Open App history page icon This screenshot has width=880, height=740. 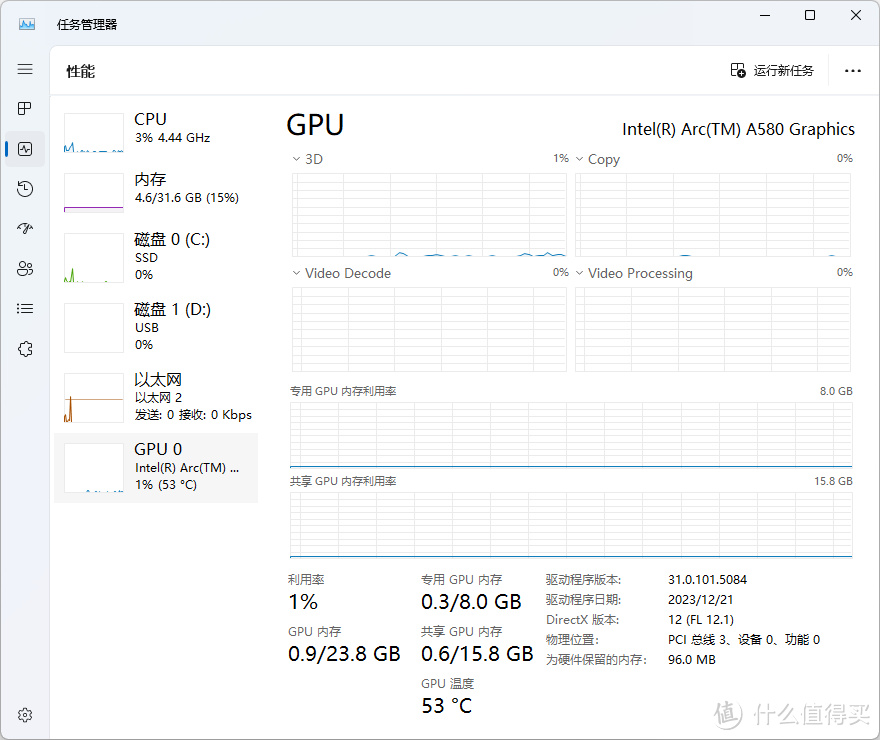point(25,189)
